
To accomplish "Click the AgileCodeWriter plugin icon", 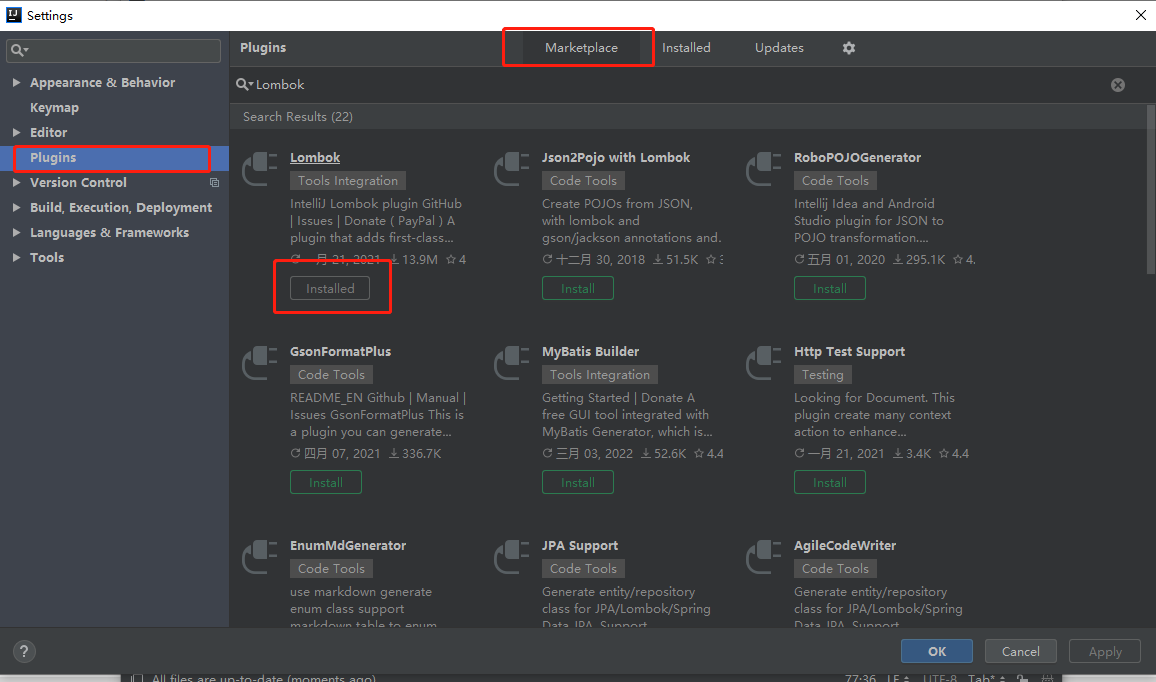I will click(x=765, y=557).
